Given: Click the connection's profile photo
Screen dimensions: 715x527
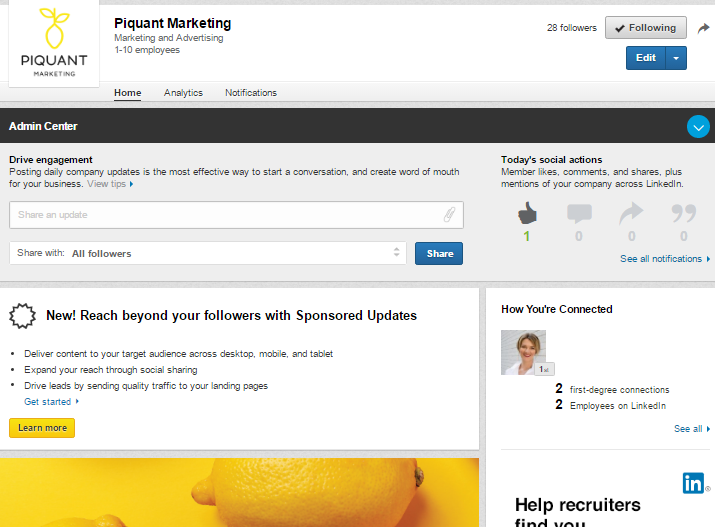Looking at the screenshot, I should click(x=523, y=352).
